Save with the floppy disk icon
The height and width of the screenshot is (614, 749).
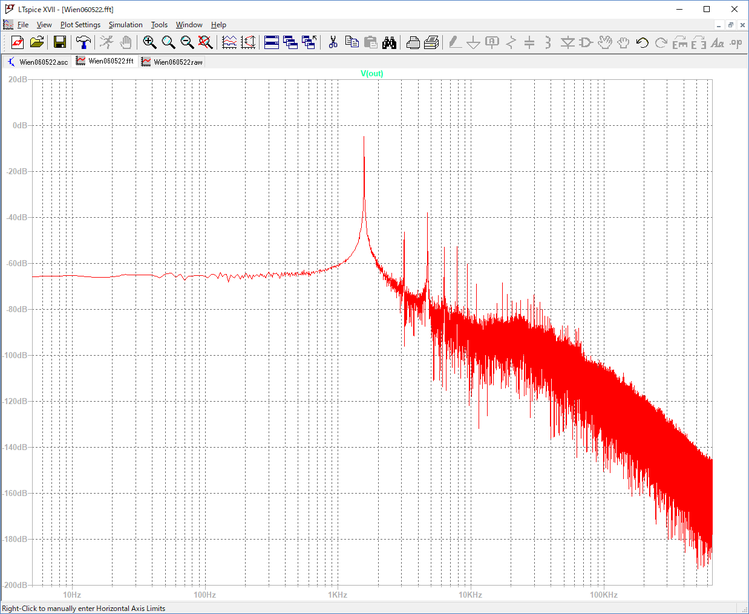tap(60, 42)
